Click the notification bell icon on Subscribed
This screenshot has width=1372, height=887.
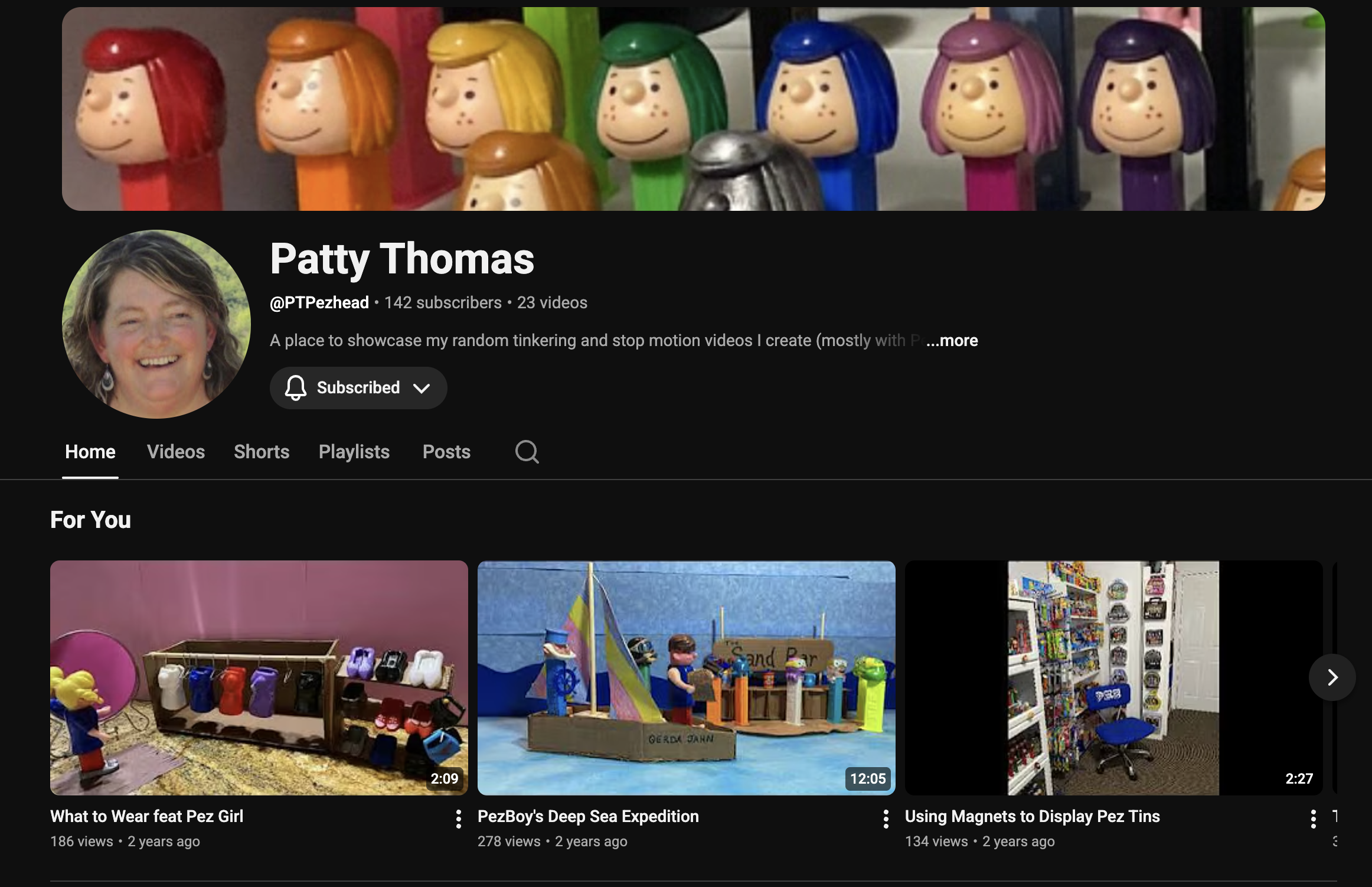click(296, 387)
